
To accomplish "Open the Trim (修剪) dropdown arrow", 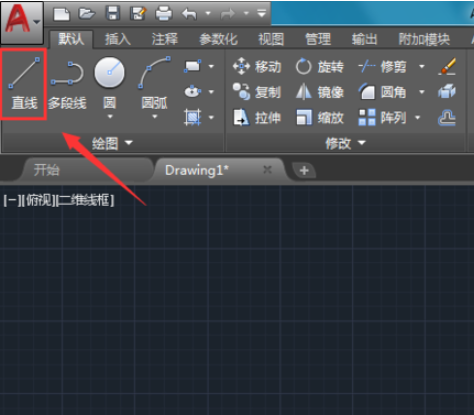I will click(x=422, y=66).
